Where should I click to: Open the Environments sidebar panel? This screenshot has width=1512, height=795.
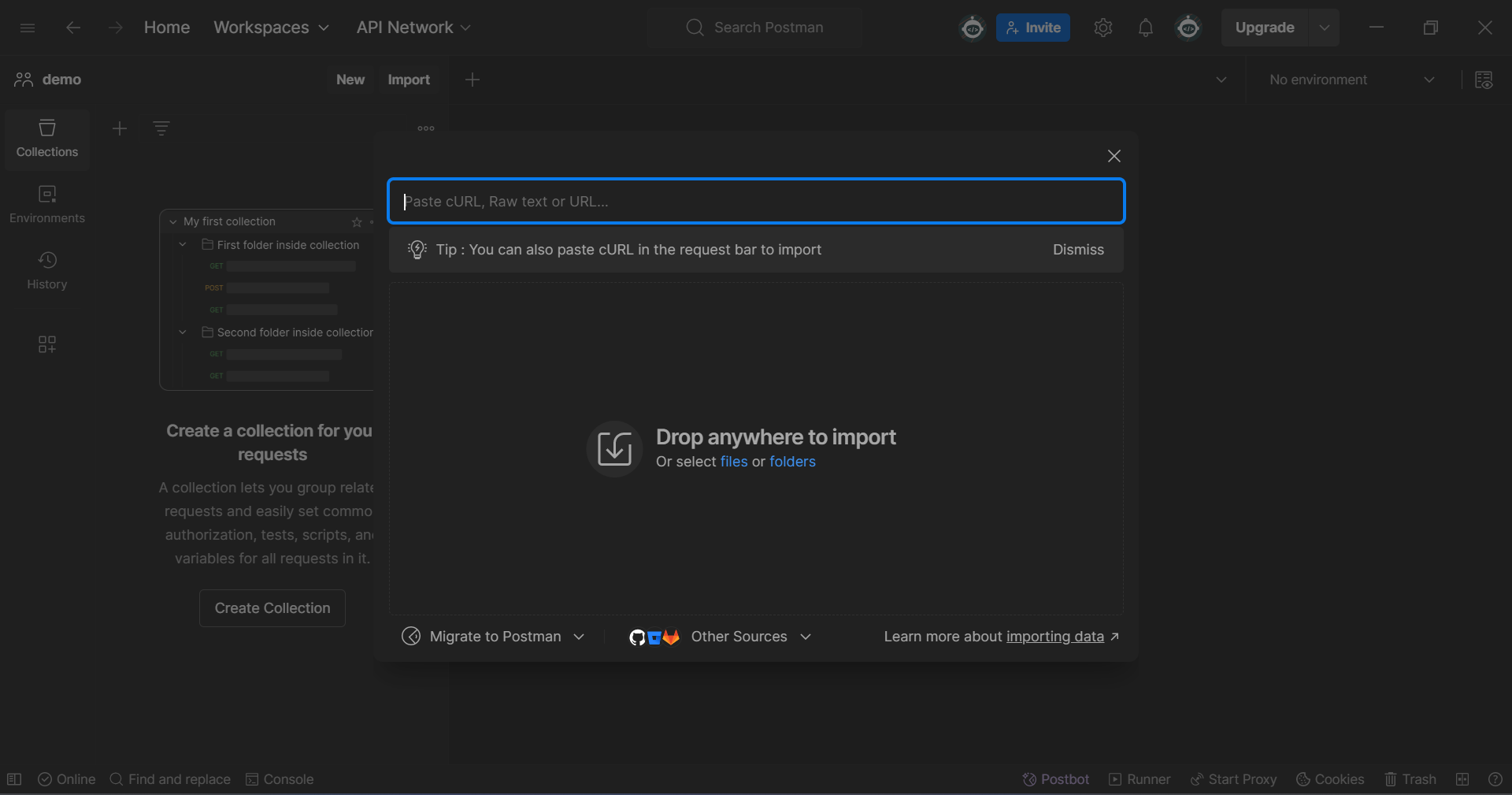pyautogui.click(x=47, y=205)
